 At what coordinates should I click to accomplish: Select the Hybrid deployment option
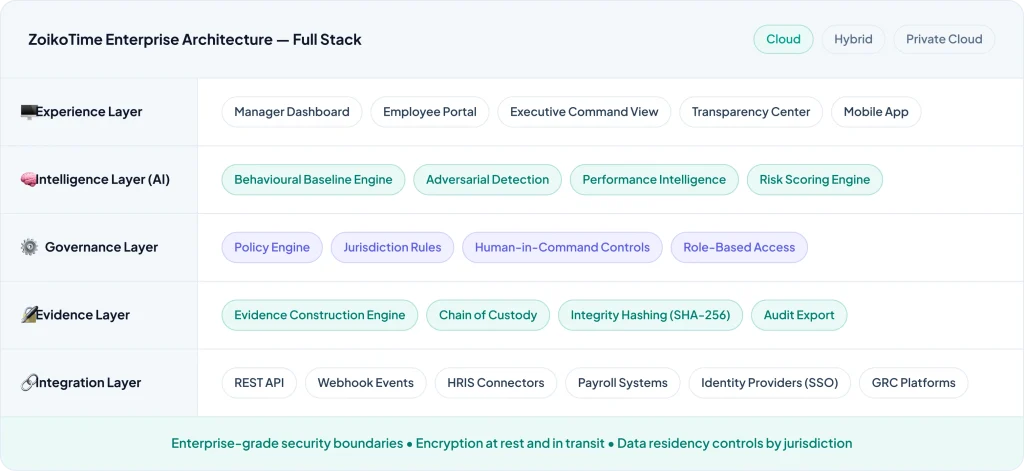(853, 39)
